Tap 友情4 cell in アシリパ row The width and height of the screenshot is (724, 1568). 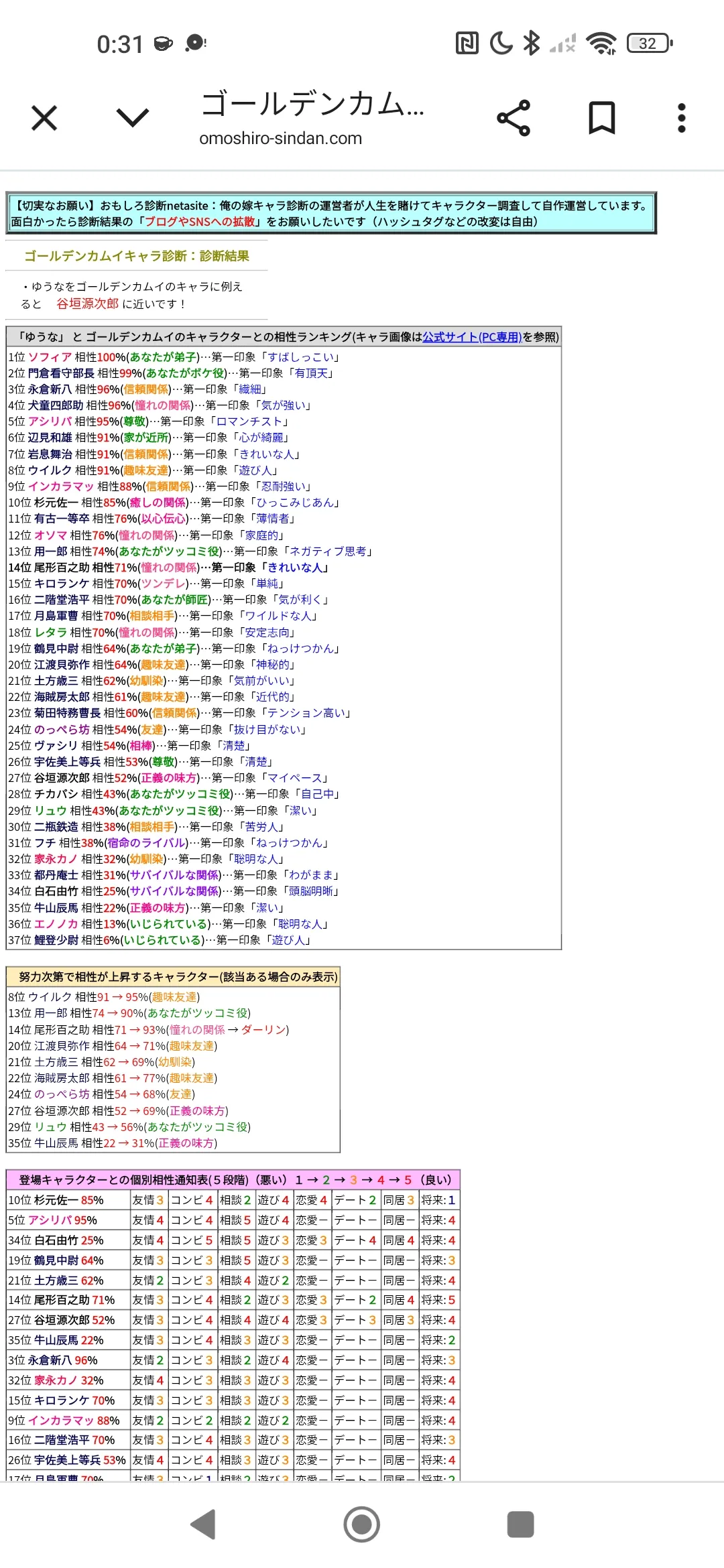(148, 1220)
